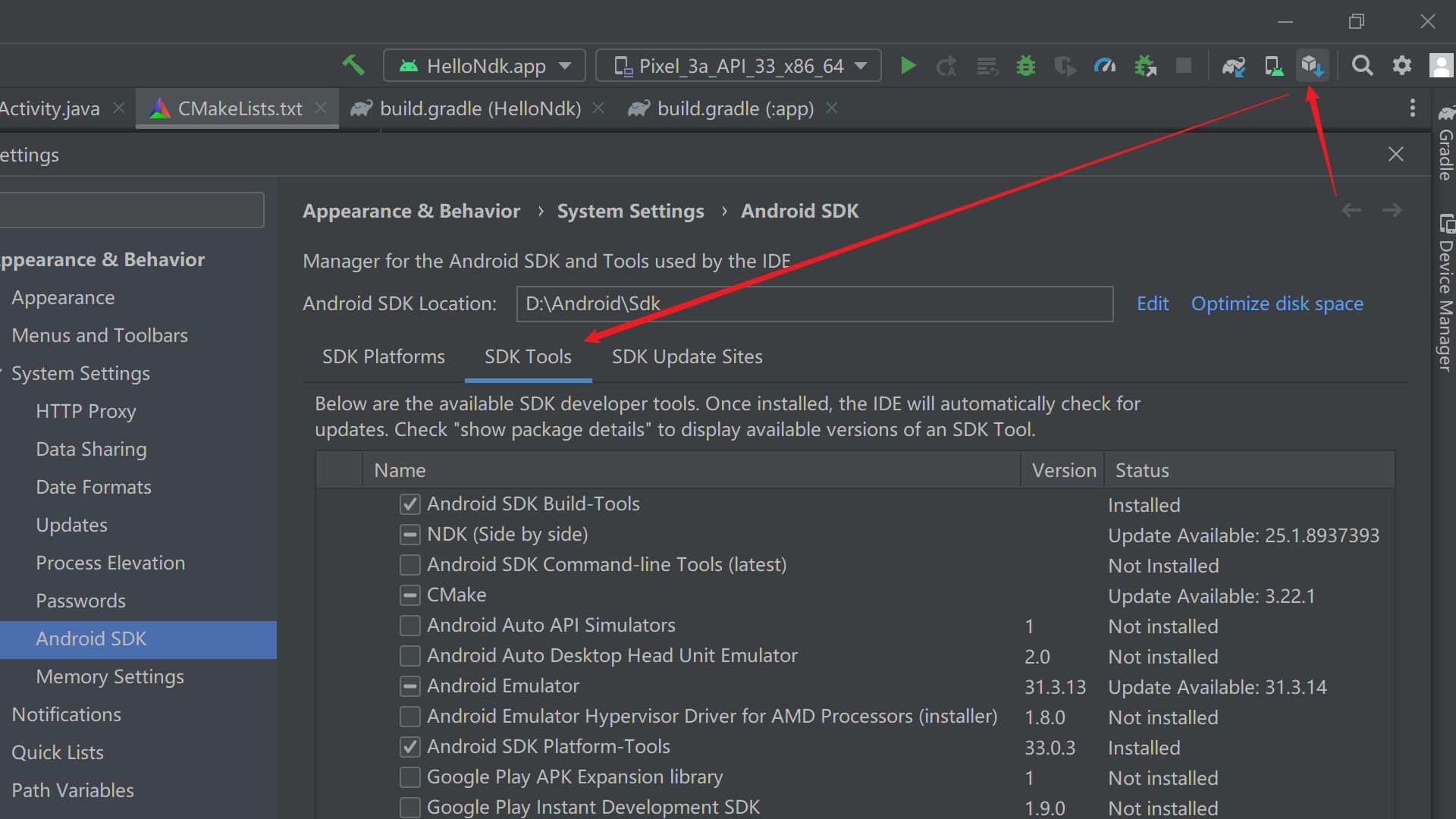Open SDK Manager icon in toolbar
The height and width of the screenshot is (819, 1456).
(x=1312, y=66)
